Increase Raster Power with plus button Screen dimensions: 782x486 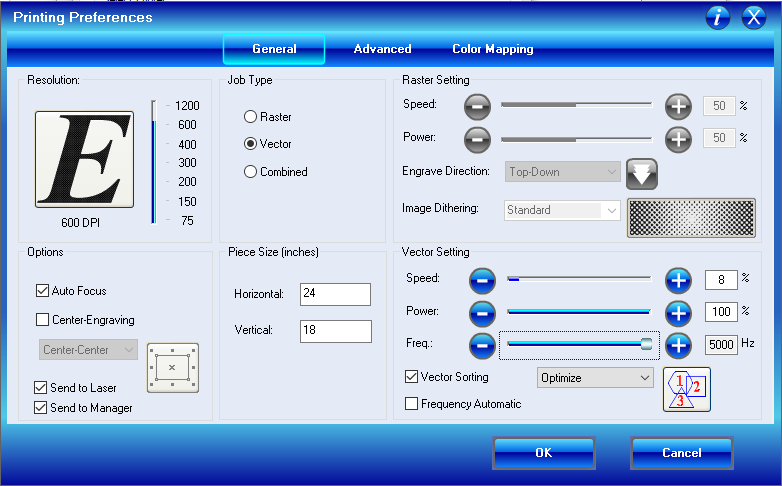[678, 139]
